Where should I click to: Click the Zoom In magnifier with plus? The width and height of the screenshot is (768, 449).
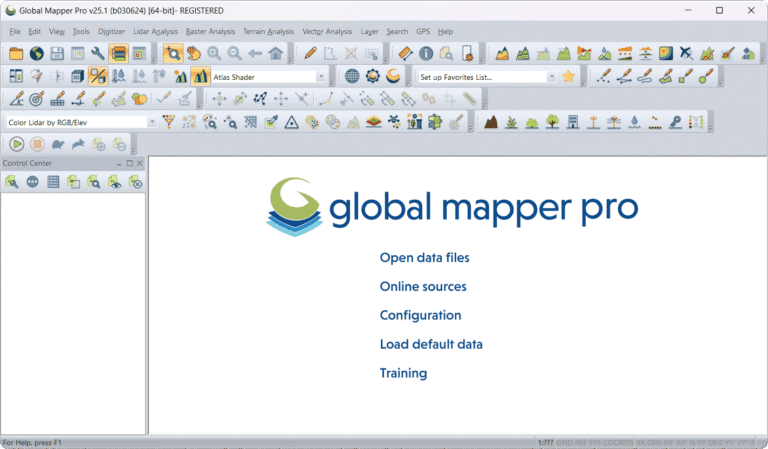(214, 53)
